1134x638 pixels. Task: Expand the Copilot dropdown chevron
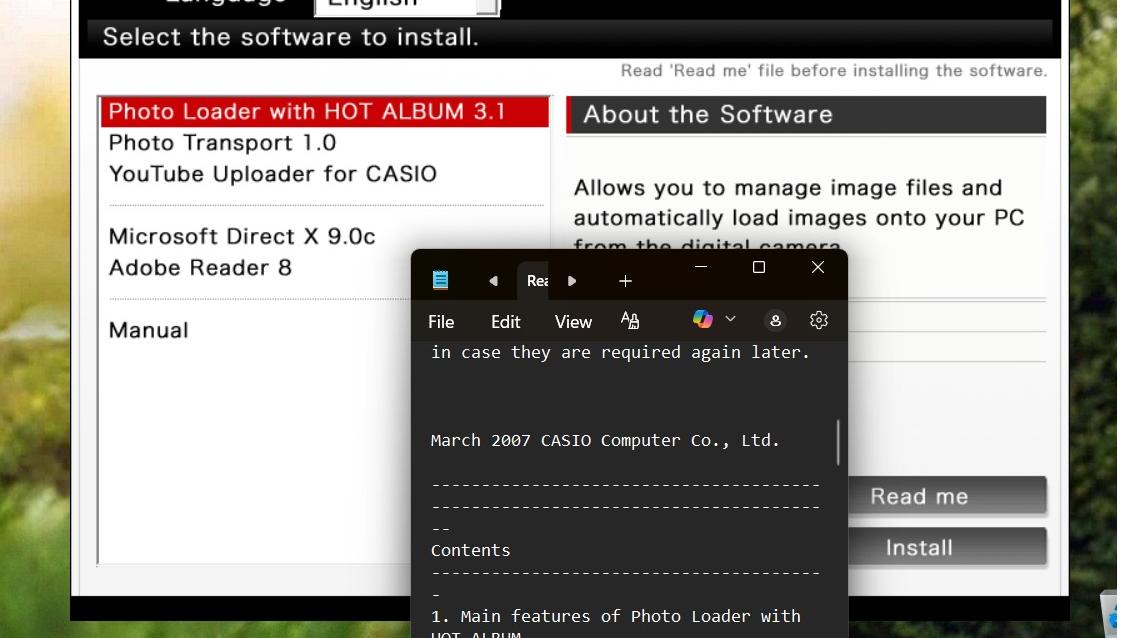click(730, 319)
